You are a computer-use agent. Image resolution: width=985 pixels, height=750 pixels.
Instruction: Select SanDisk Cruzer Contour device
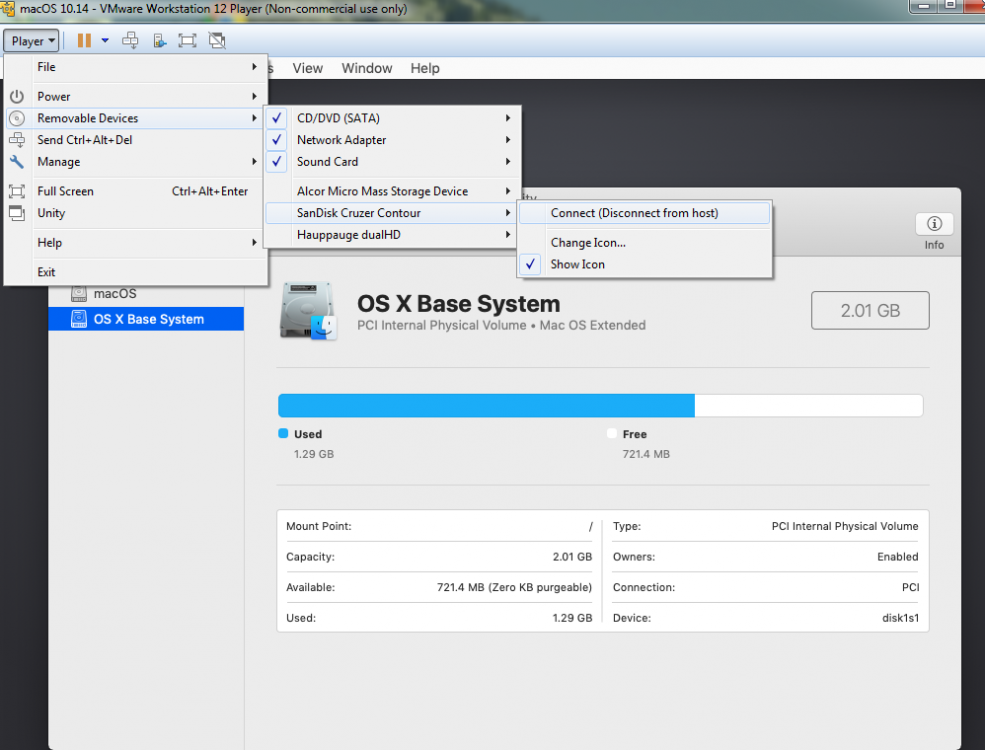coord(392,214)
